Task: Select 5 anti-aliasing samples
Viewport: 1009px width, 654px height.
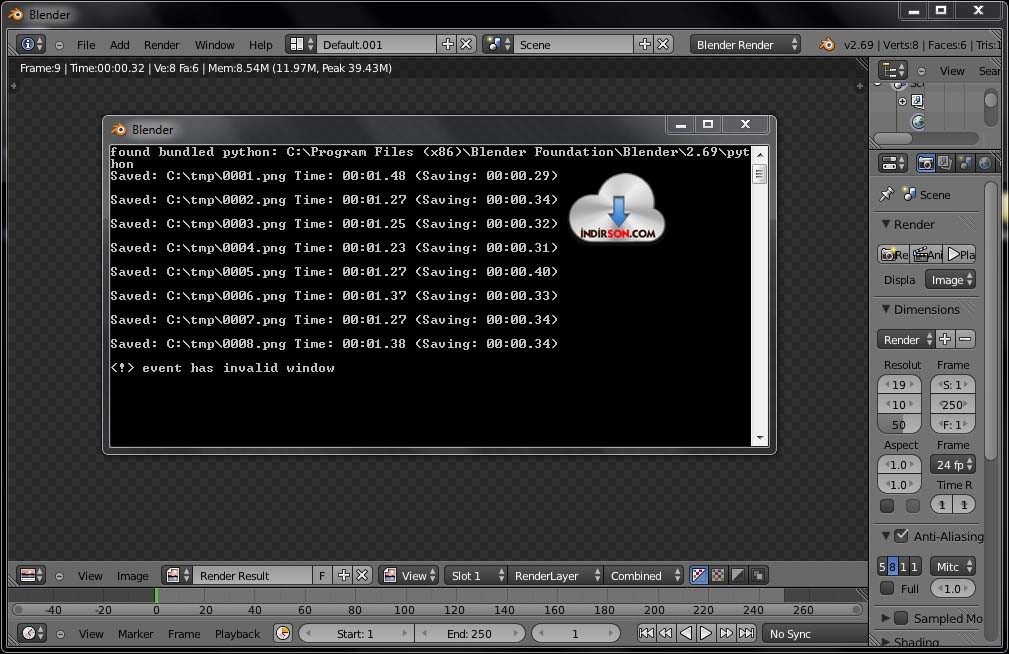Action: (882, 567)
